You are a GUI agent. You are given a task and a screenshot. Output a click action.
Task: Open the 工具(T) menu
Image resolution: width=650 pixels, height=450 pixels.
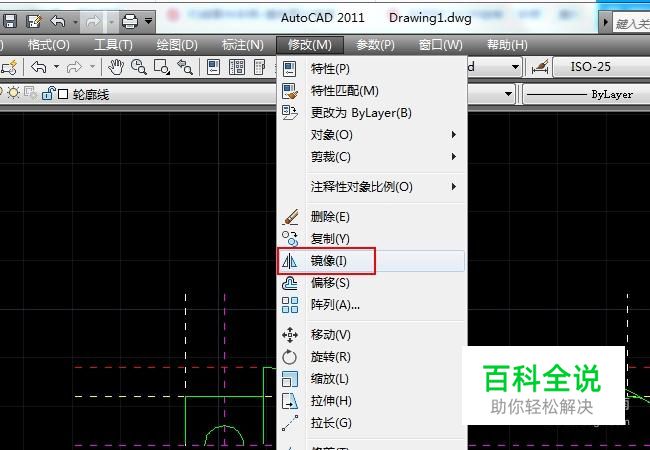[x=113, y=45]
